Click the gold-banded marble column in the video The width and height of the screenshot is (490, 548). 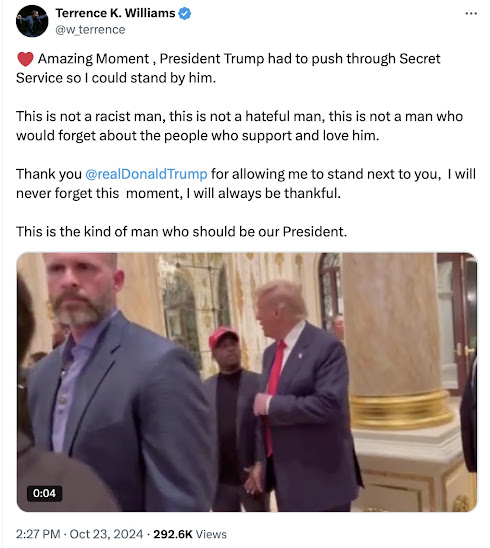pos(394,341)
